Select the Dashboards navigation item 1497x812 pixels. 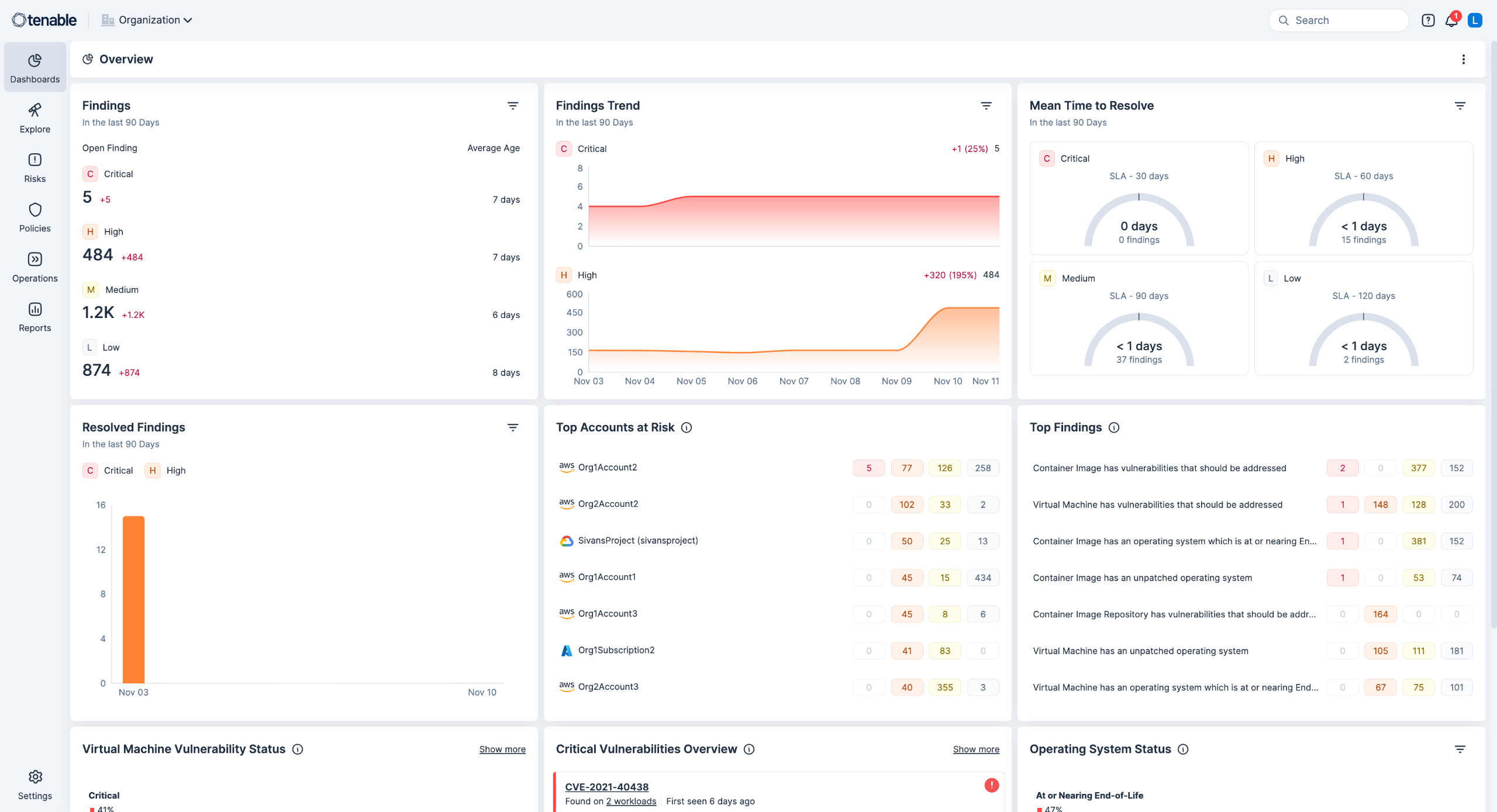(x=35, y=68)
